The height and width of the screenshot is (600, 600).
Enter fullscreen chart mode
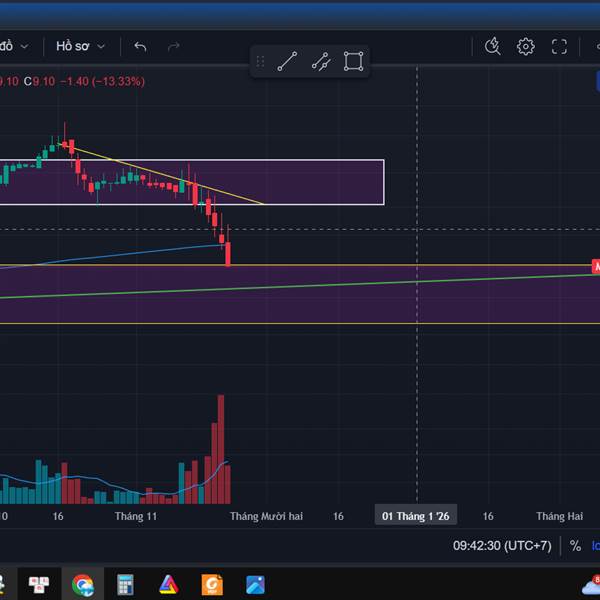559,47
